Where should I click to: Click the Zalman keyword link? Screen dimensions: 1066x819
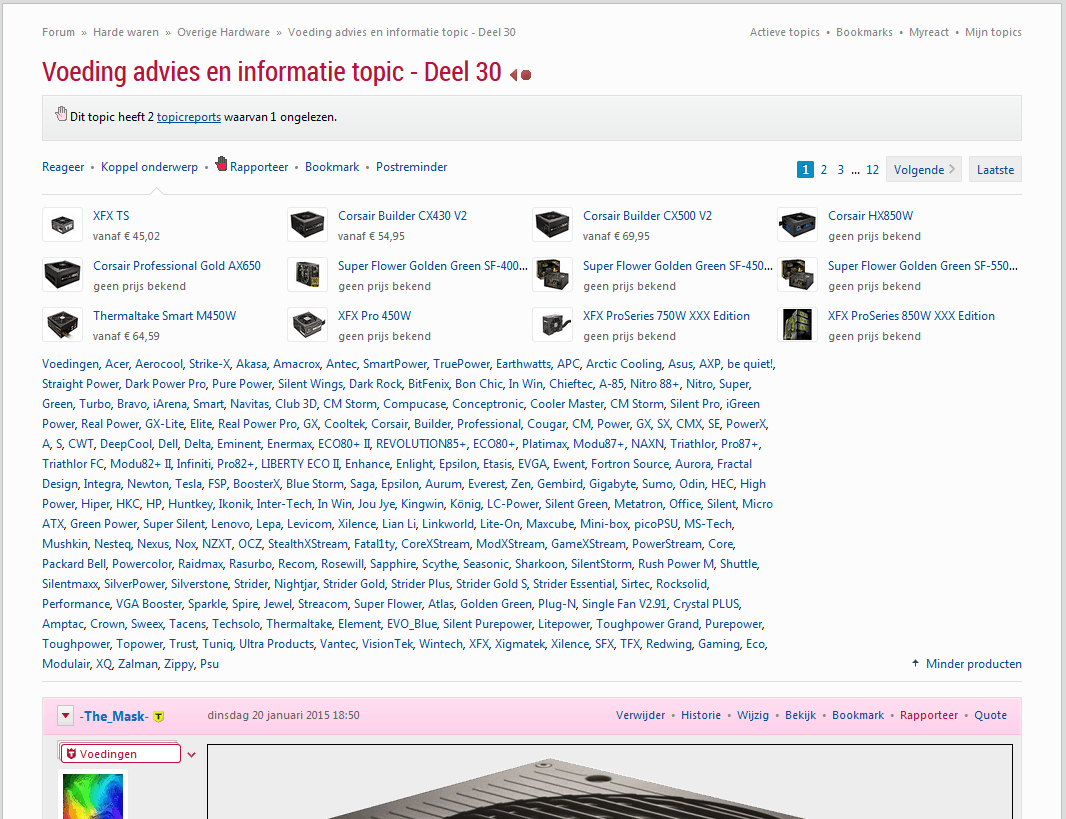tap(138, 663)
